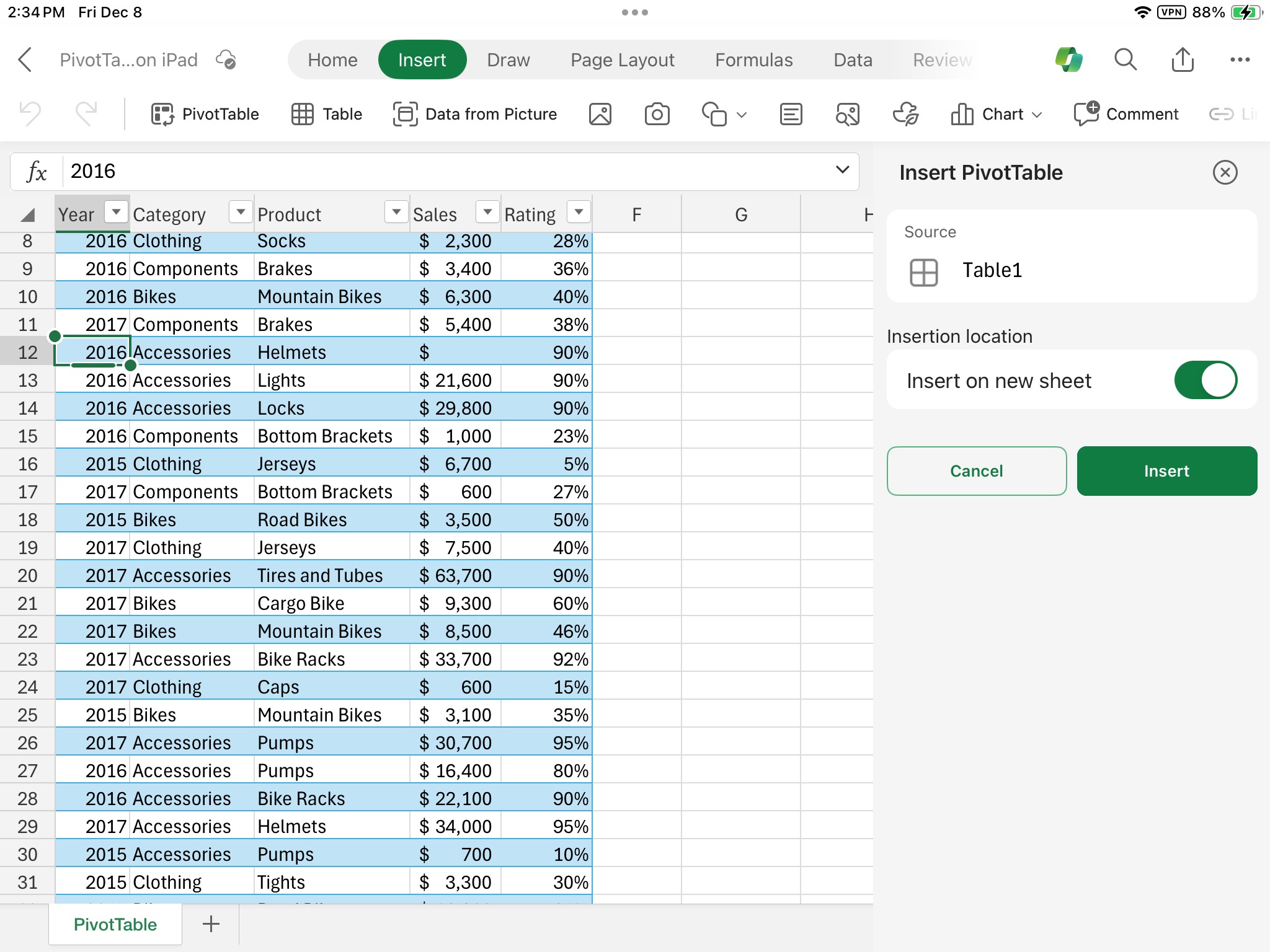Select the PivotTable sheet tab
This screenshot has width=1270, height=952.
click(113, 925)
